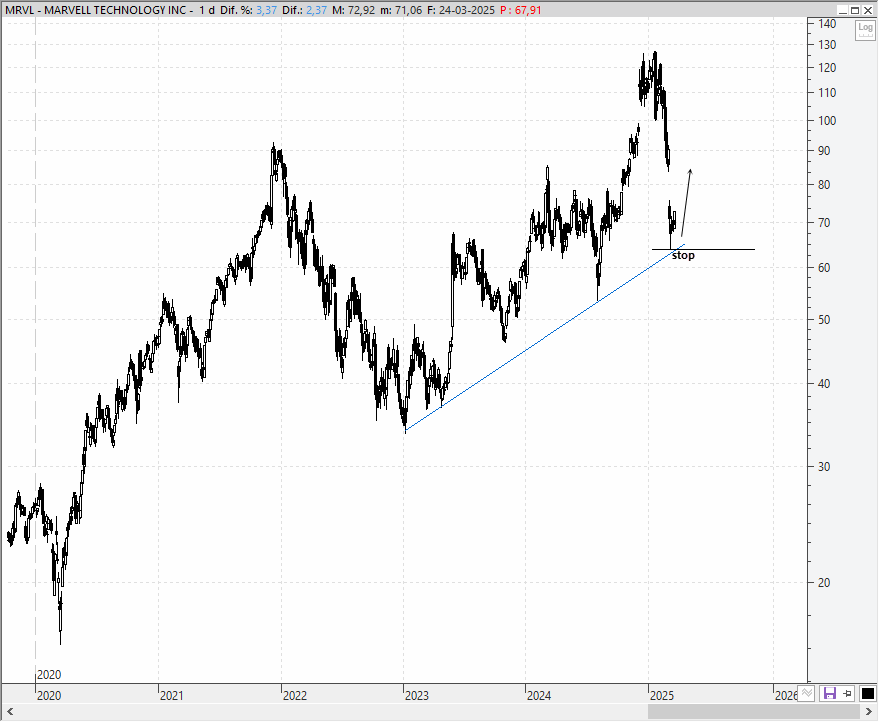
Task: Close the MRVL chart window
Action: tap(868, 10)
